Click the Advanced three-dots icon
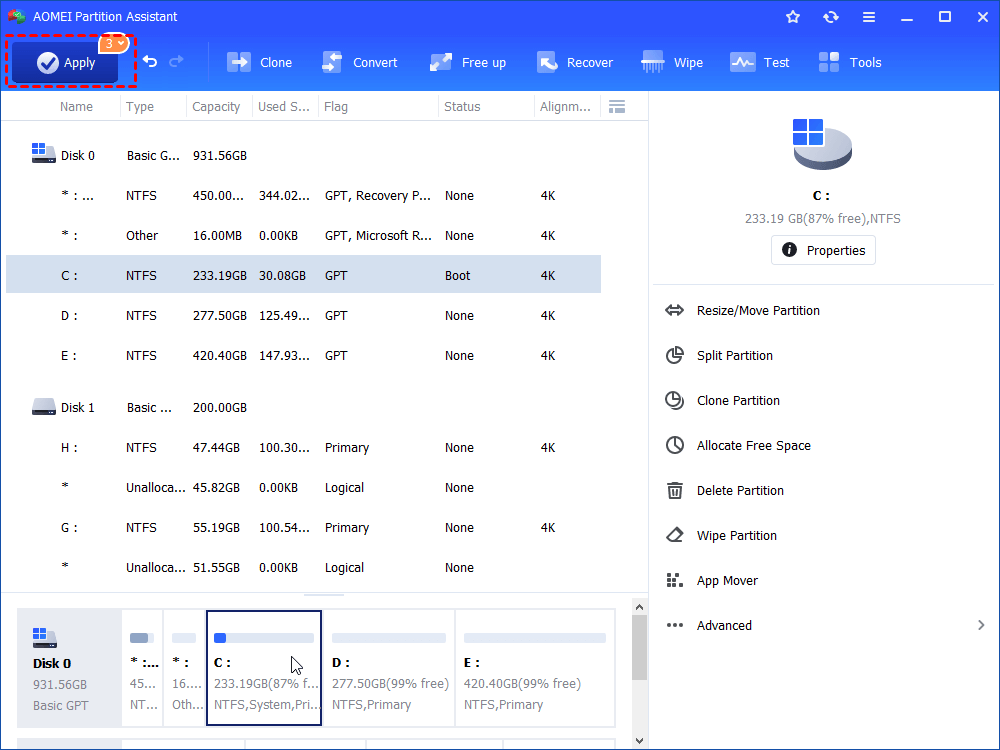 (675, 626)
